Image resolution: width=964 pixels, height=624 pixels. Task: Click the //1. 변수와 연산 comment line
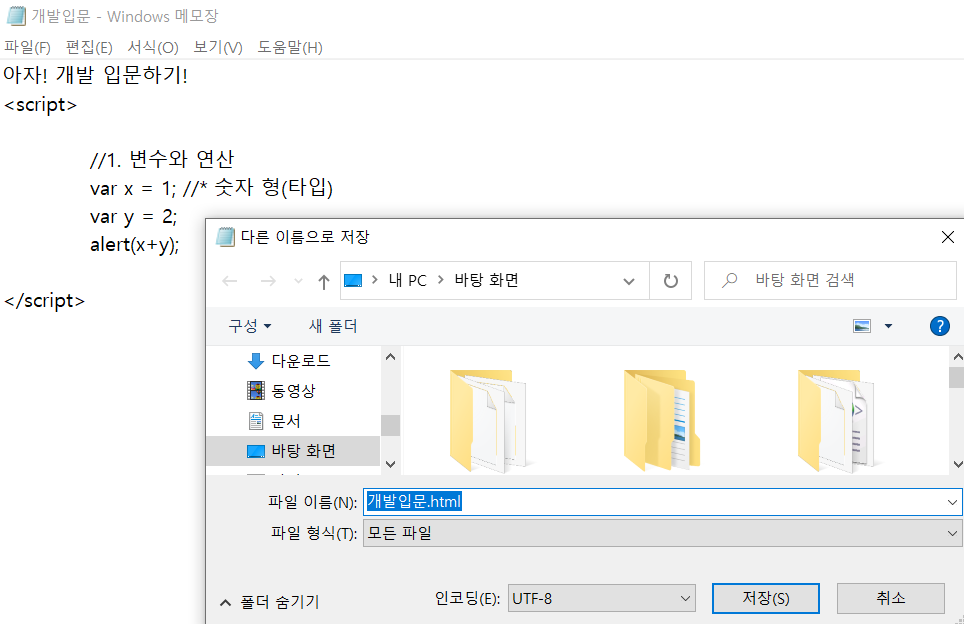tap(162, 160)
